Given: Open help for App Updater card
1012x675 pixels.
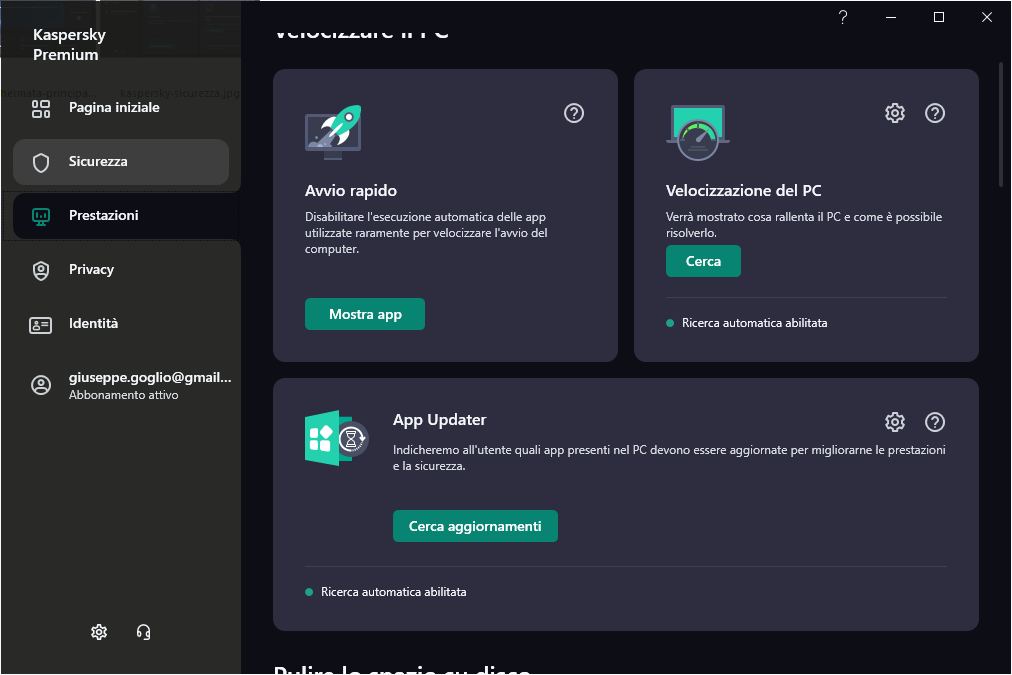Looking at the screenshot, I should coord(935,422).
